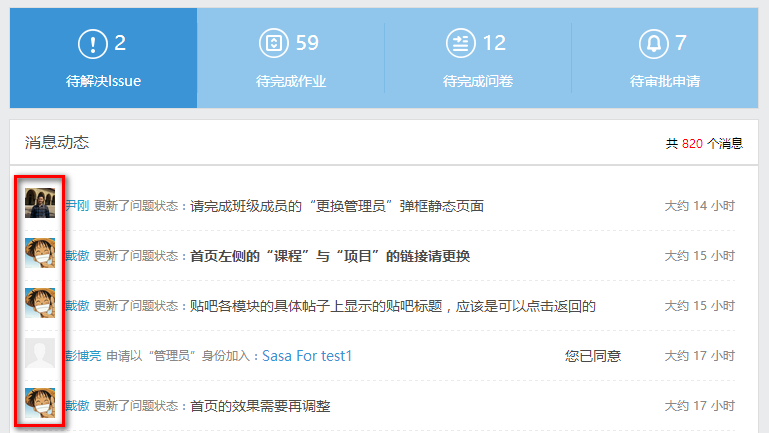Click 尹刚's photo avatar
Image resolution: width=769 pixels, height=433 pixels.
coord(40,203)
